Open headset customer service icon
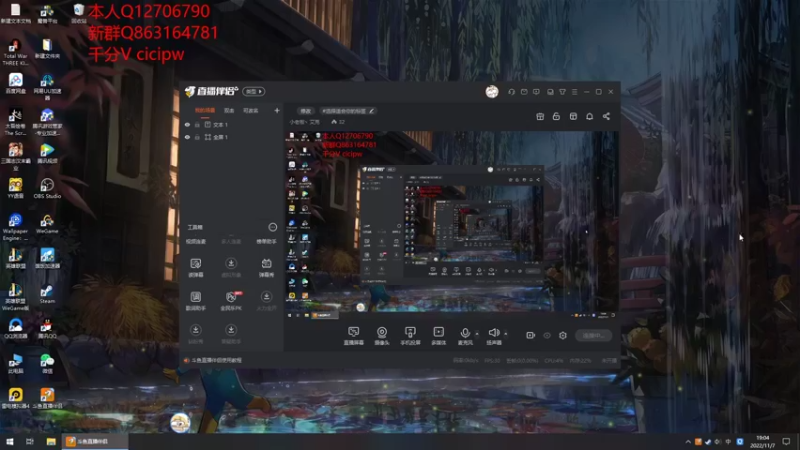Screen dimensions: 800x450 point(511,92)
